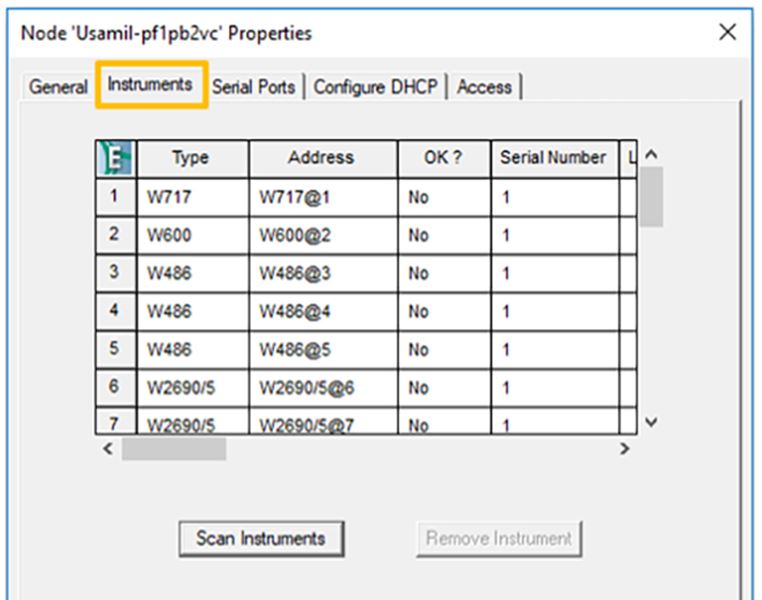This screenshot has height=600, width=762.
Task: Switch to the General tab
Action: click(58, 87)
